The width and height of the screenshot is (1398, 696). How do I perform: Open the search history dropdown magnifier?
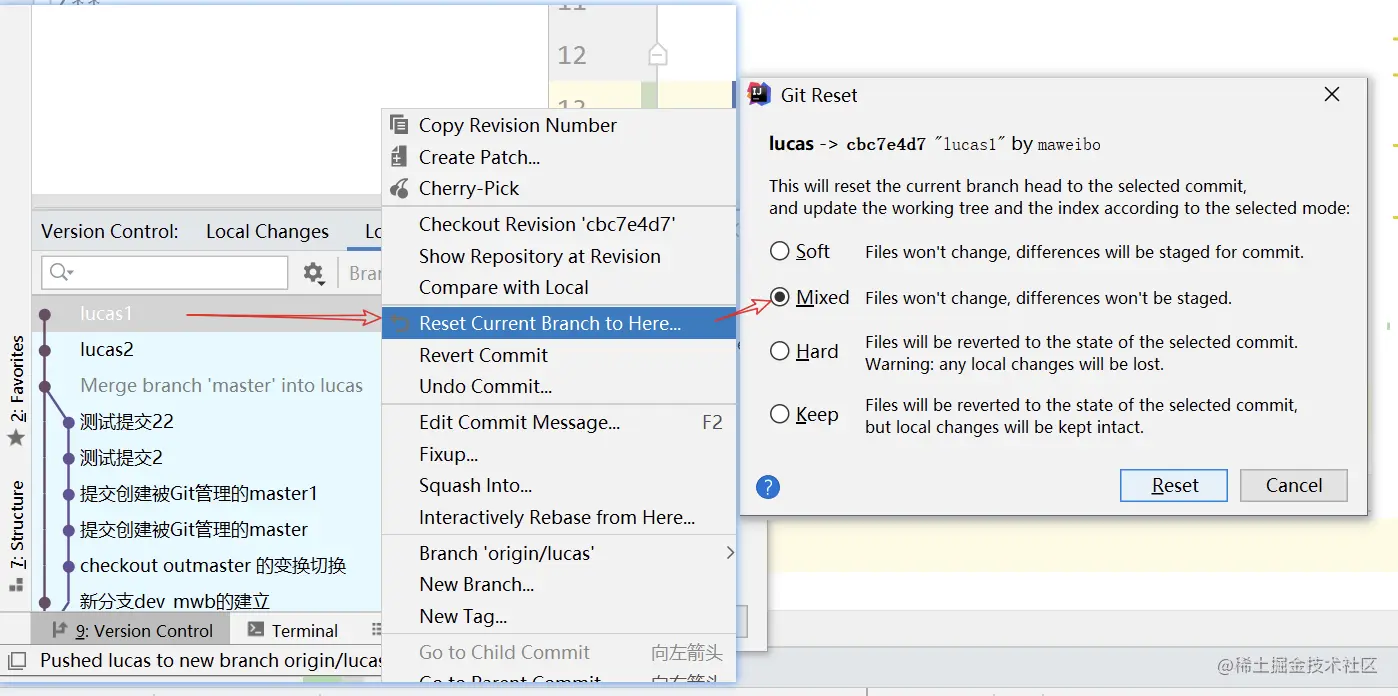61,273
